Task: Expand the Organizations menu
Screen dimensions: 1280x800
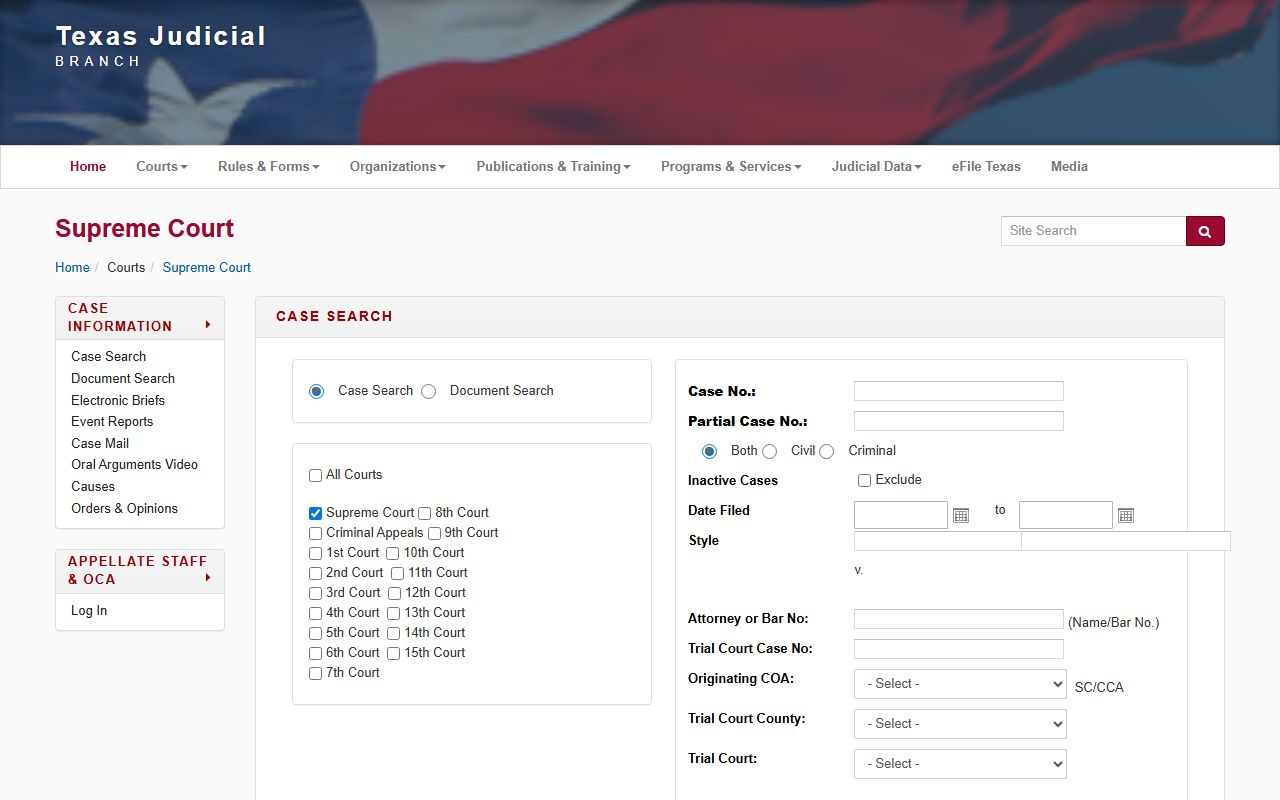Action: (x=398, y=167)
